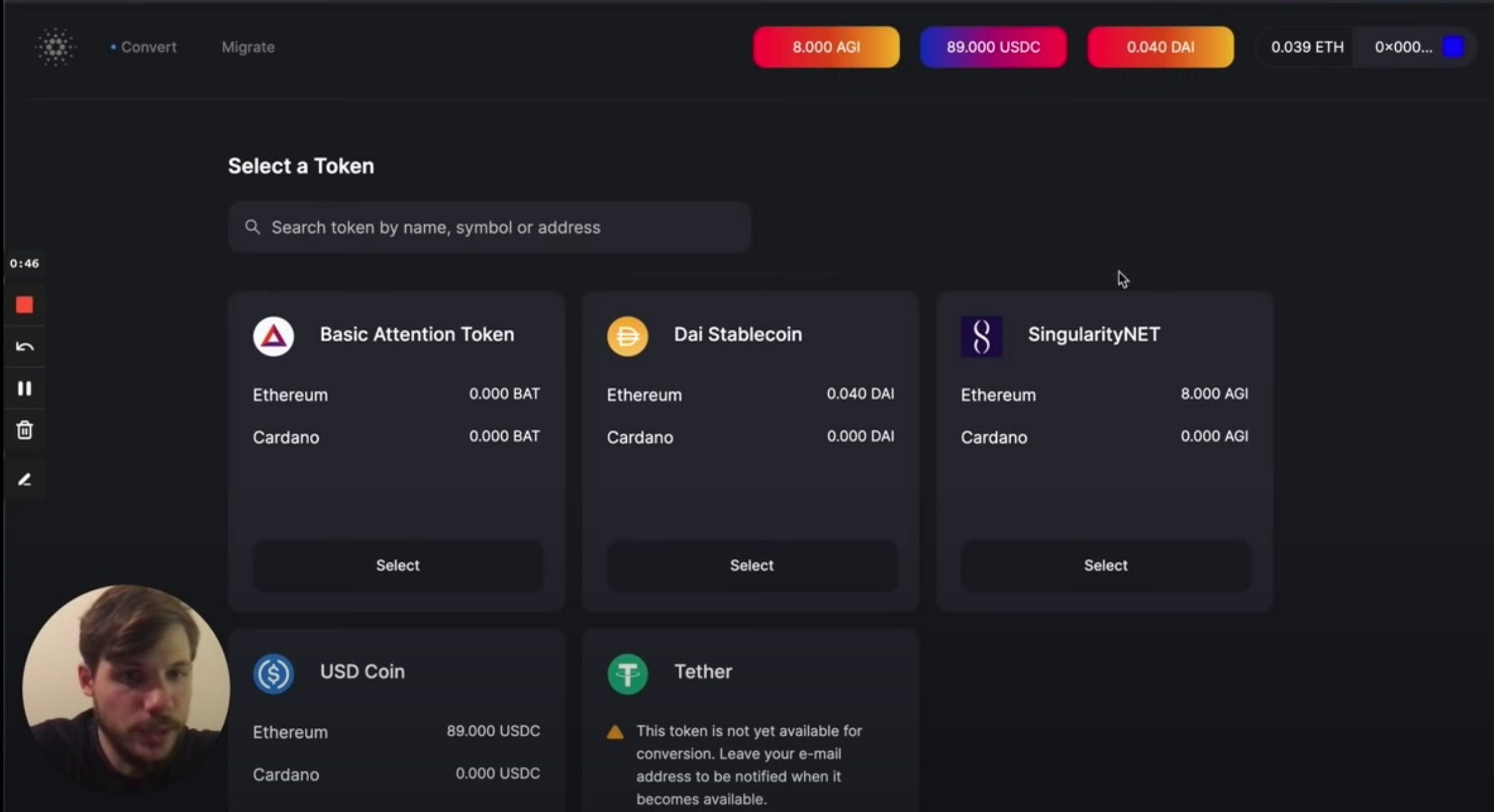This screenshot has height=812, width=1494.
Task: Click the SingularityNET title
Action: point(1094,334)
